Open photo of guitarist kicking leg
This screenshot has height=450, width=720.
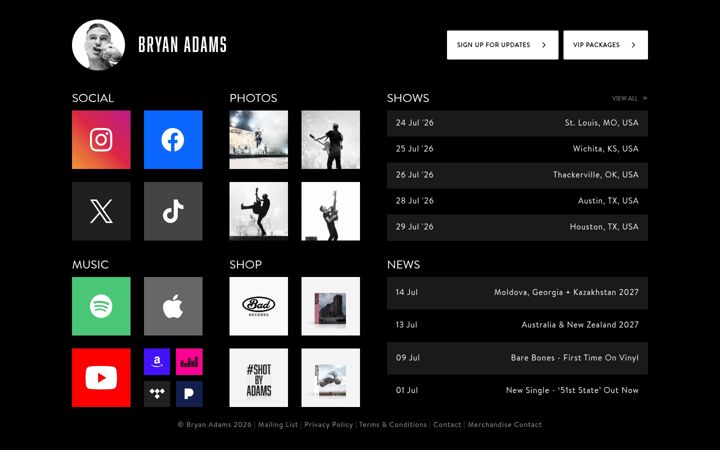click(259, 211)
